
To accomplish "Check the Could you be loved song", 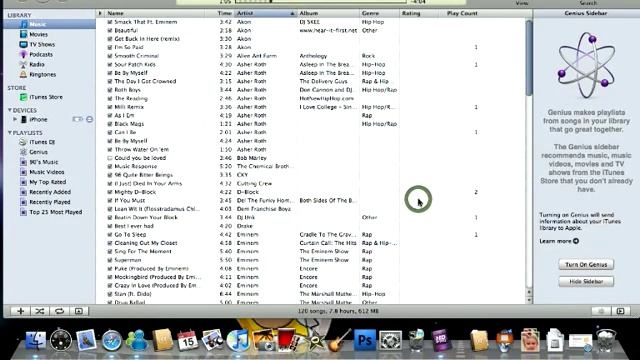I will [109, 158].
